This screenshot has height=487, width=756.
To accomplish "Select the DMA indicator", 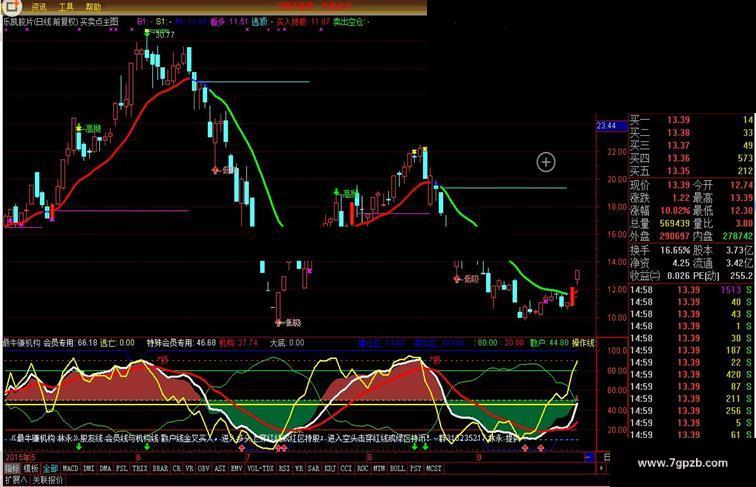I will [x=105, y=468].
